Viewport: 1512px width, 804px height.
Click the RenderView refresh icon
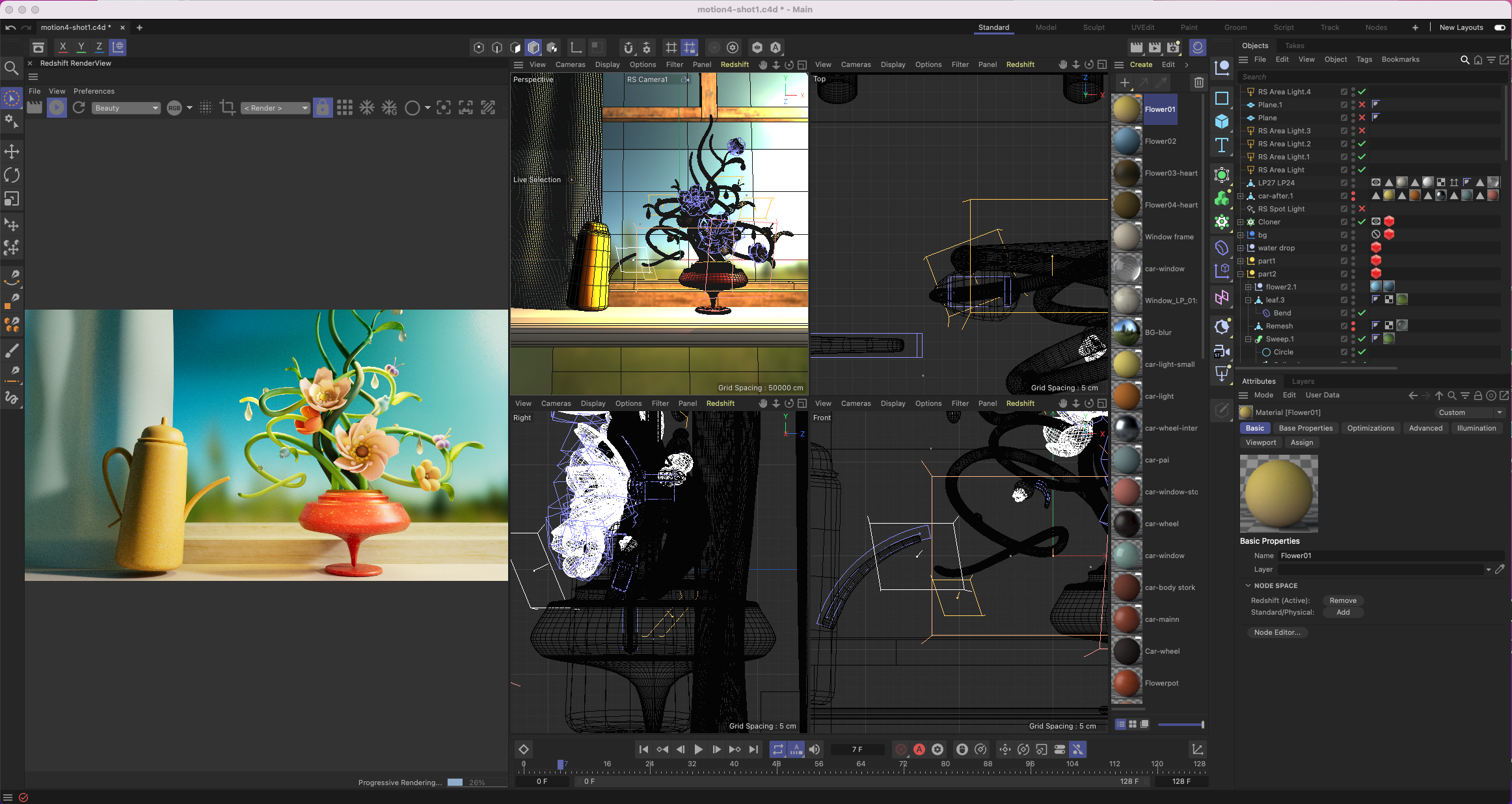pos(79,108)
